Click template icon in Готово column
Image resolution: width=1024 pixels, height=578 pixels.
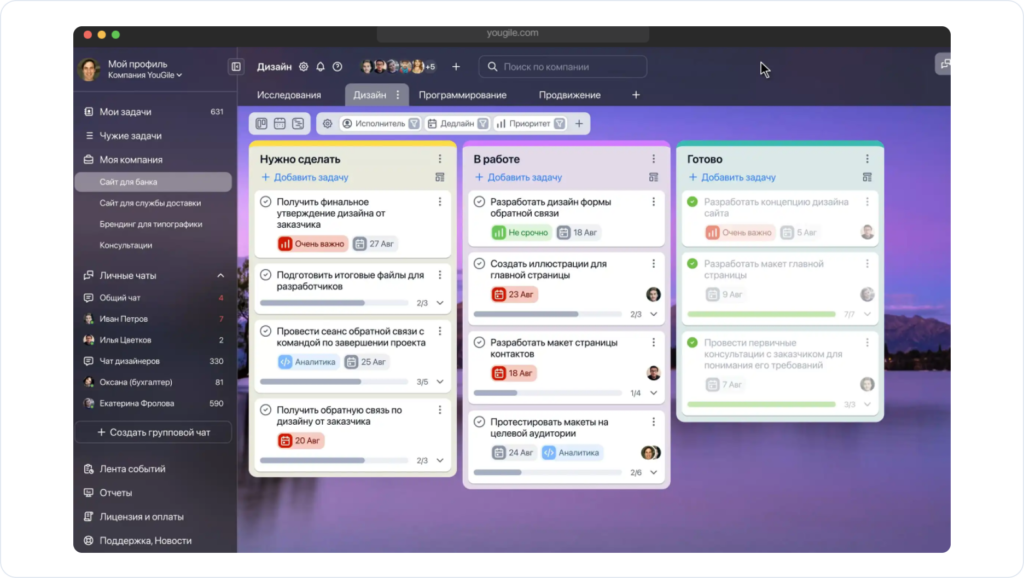(867, 177)
